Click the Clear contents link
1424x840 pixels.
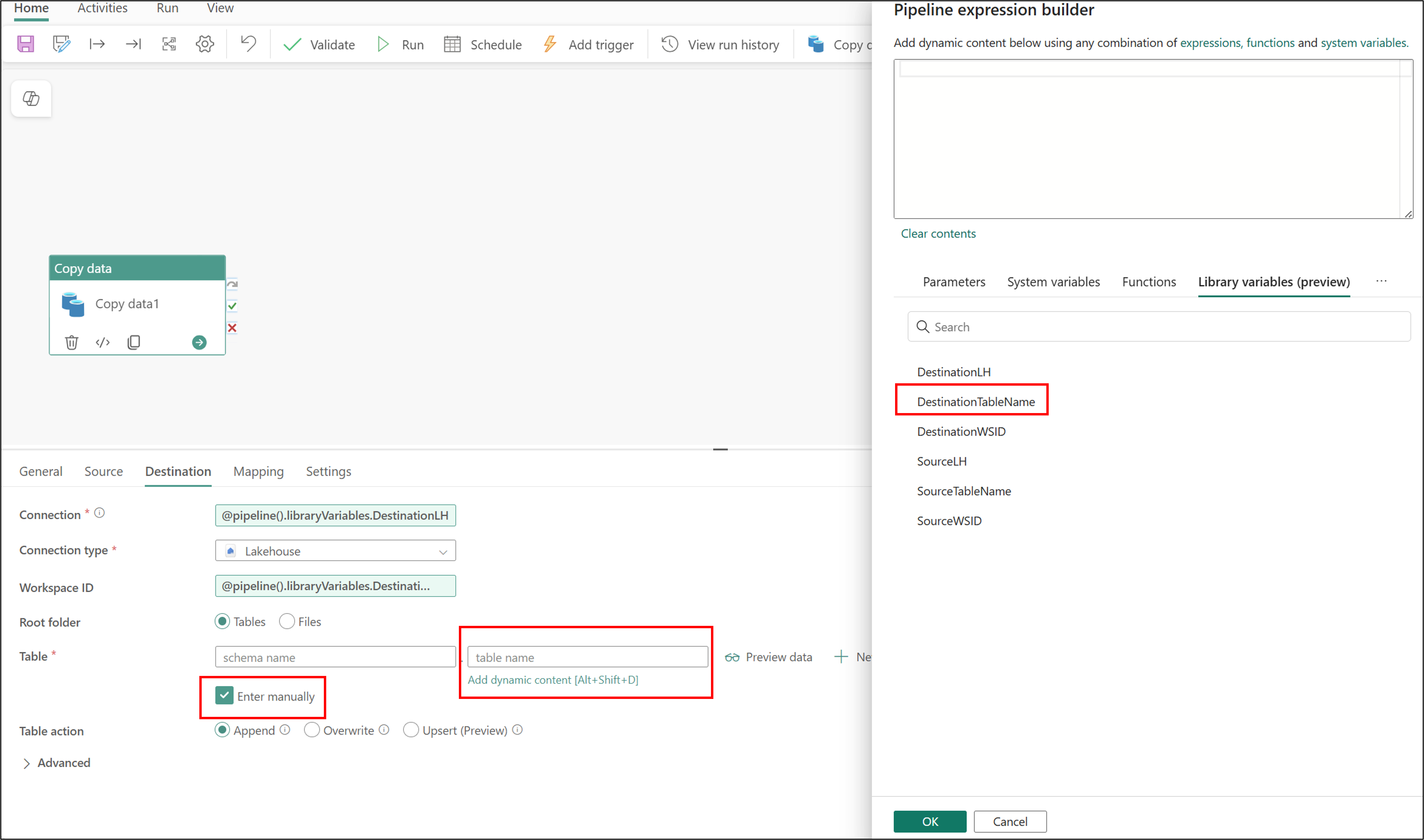(x=938, y=234)
